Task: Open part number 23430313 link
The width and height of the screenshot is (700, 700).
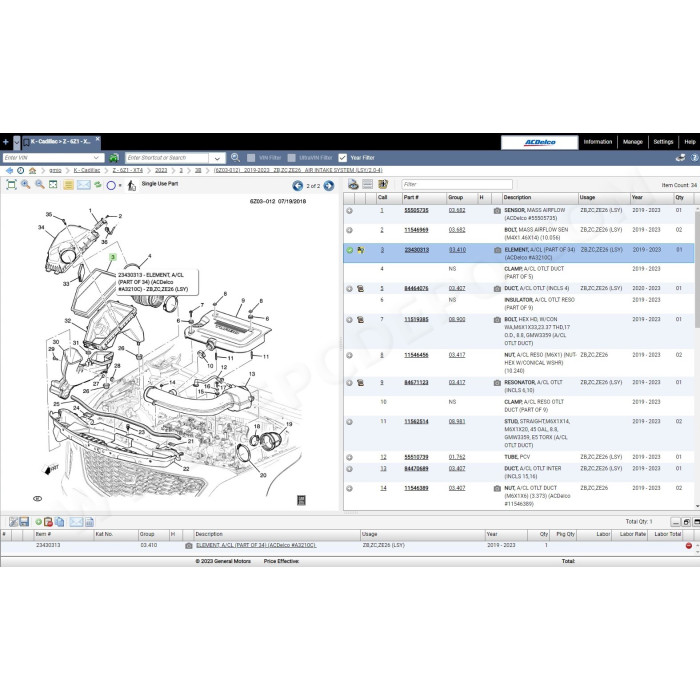Action: click(417, 250)
